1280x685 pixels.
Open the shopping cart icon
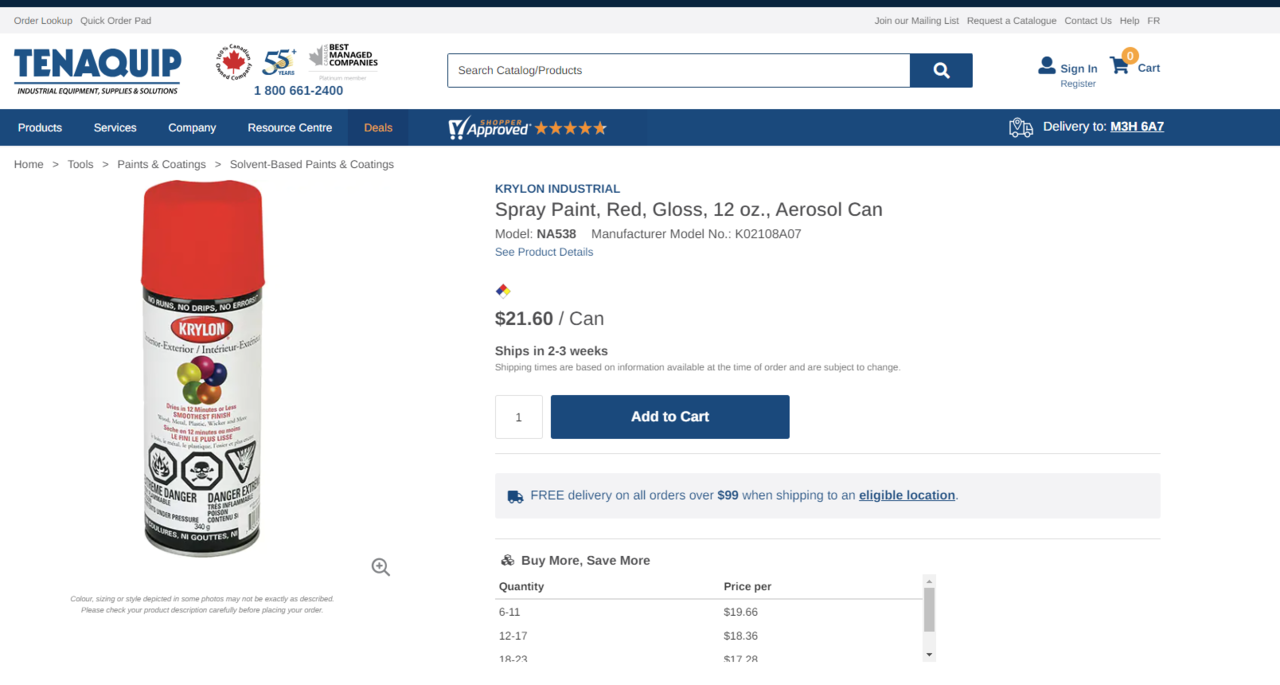coord(1120,67)
